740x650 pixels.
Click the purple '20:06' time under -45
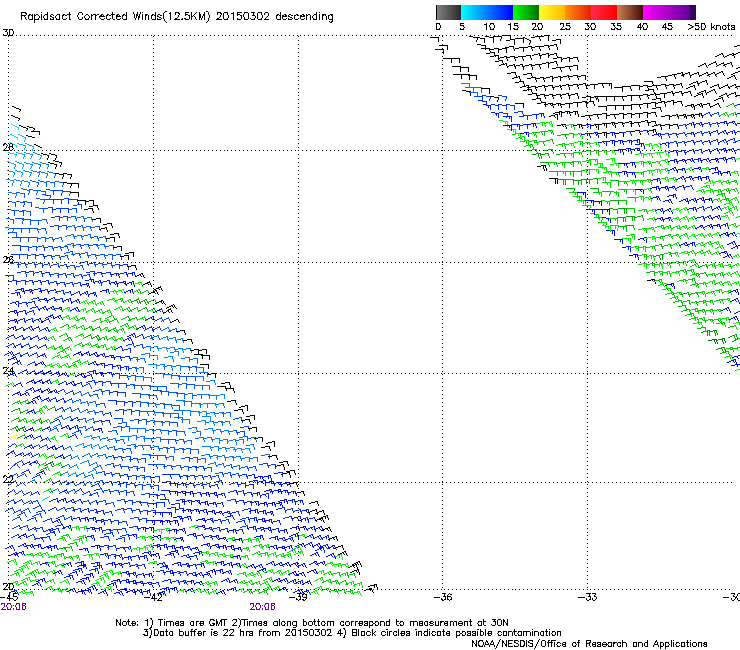pyautogui.click(x=13, y=607)
